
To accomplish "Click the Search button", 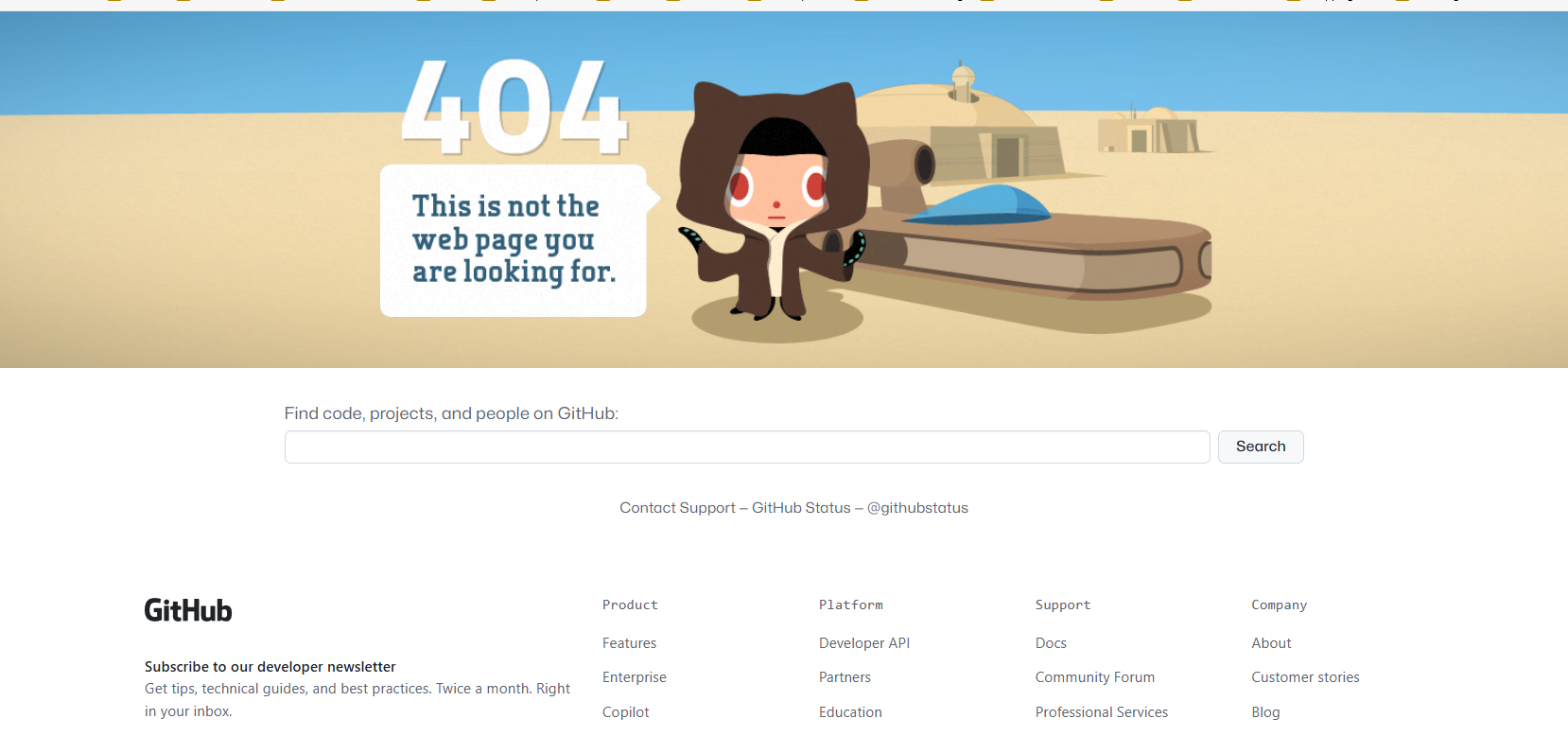I will pos(1261,447).
